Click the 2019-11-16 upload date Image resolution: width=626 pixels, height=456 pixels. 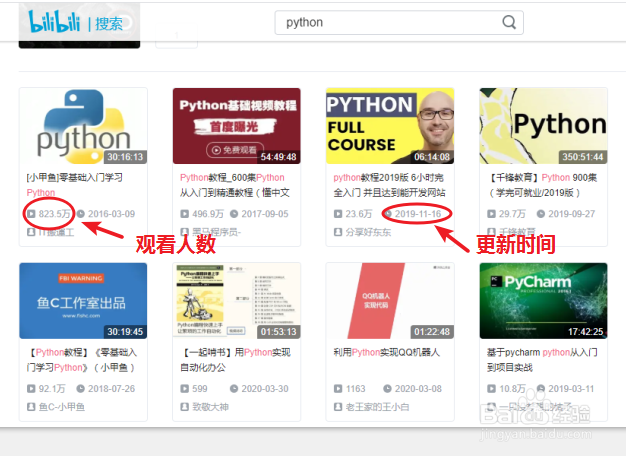tap(418, 214)
